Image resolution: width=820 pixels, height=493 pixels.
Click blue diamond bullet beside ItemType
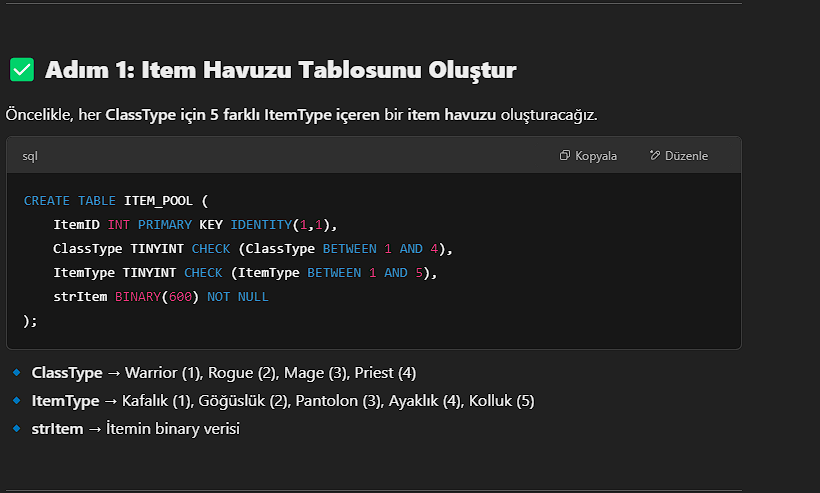click(17, 400)
